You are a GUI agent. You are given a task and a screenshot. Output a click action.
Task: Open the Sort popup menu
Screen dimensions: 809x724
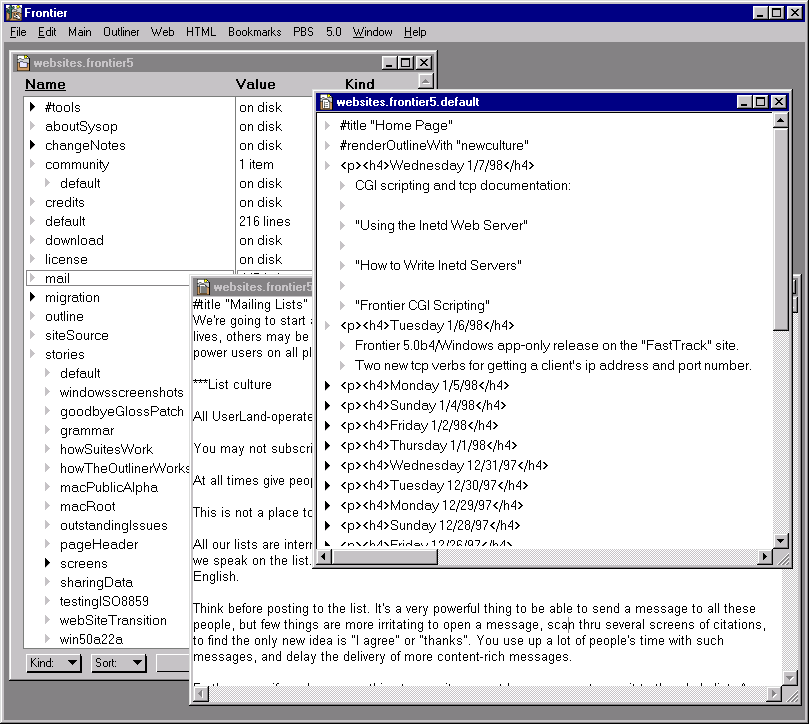[x=119, y=663]
